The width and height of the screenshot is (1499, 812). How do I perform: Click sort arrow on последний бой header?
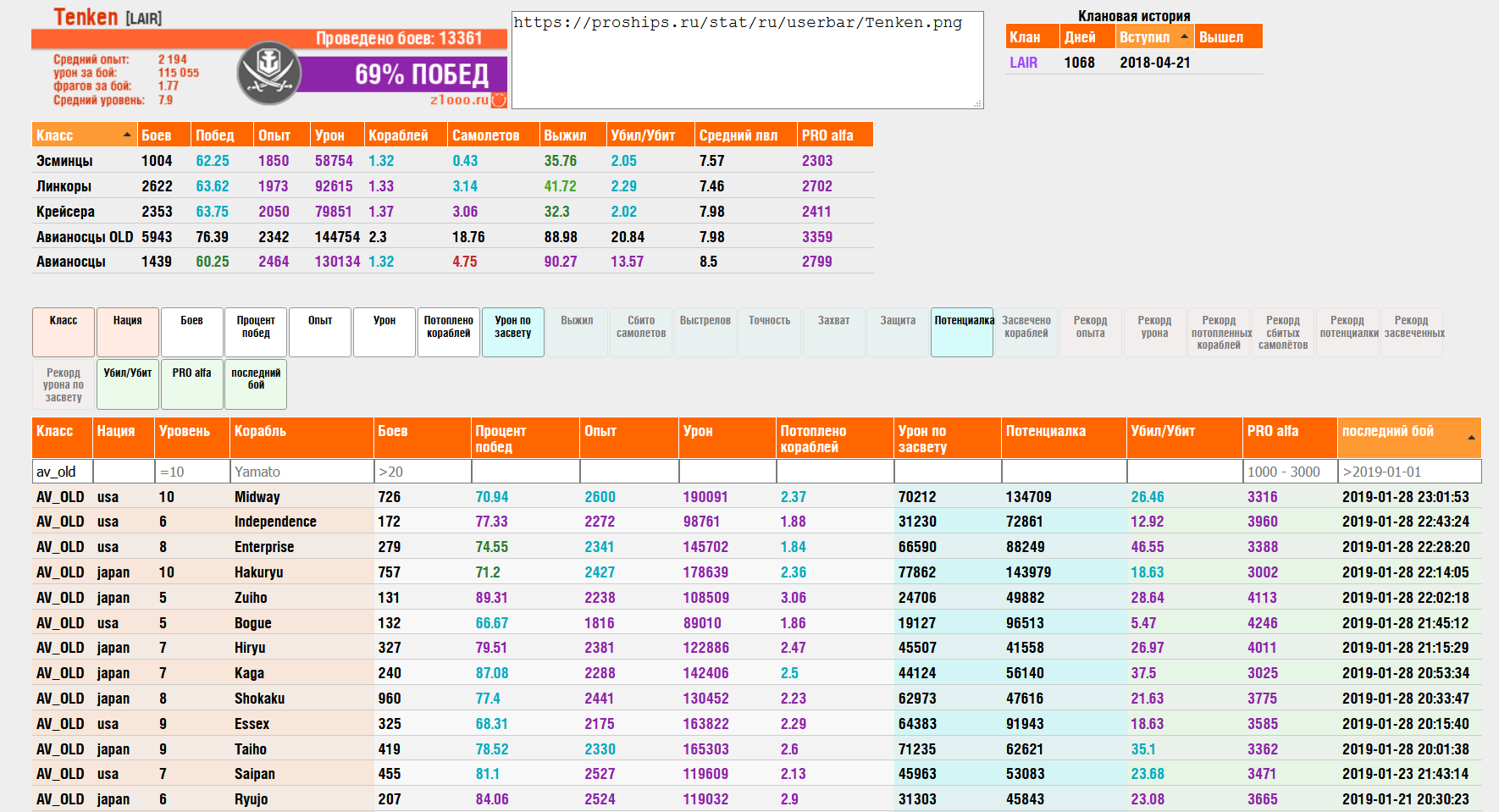(x=1471, y=438)
